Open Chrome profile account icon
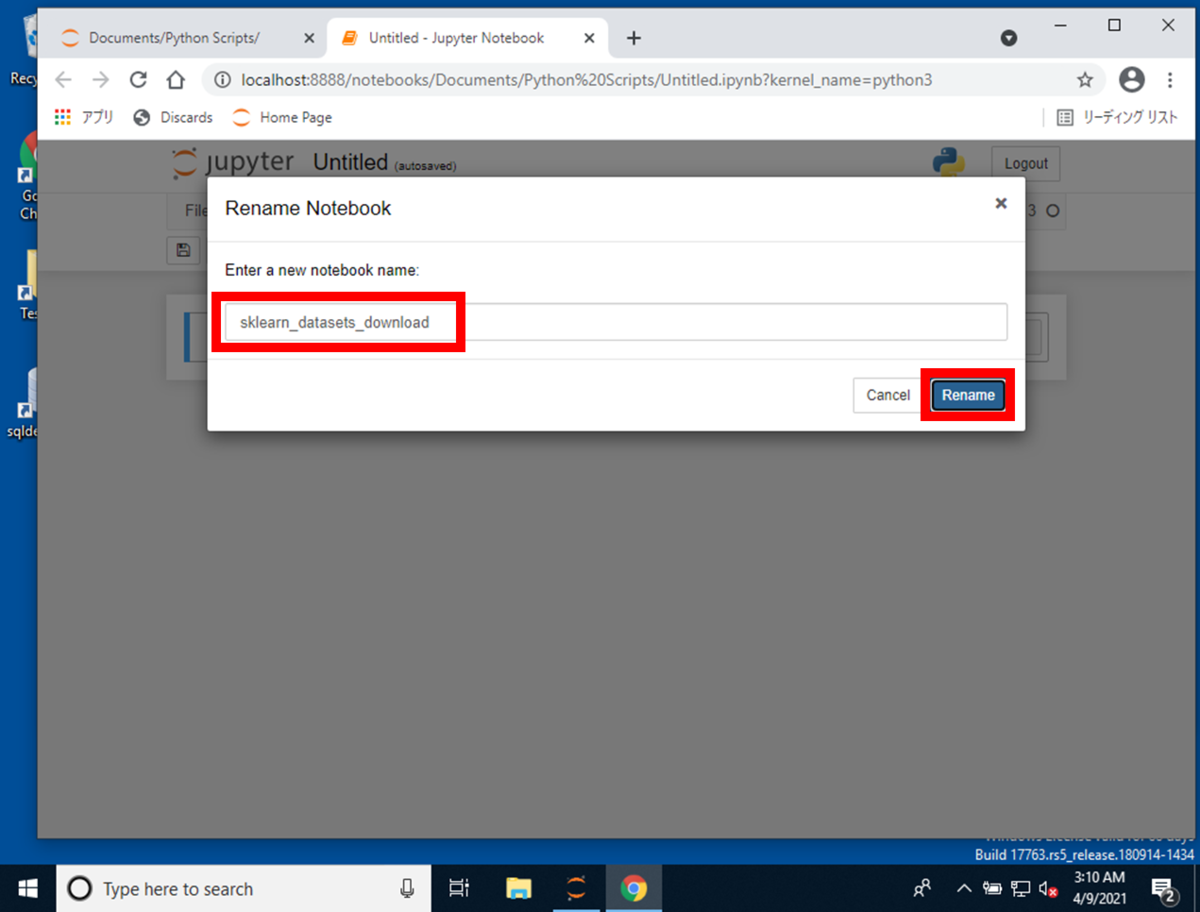The width and height of the screenshot is (1200, 912). click(x=1132, y=80)
